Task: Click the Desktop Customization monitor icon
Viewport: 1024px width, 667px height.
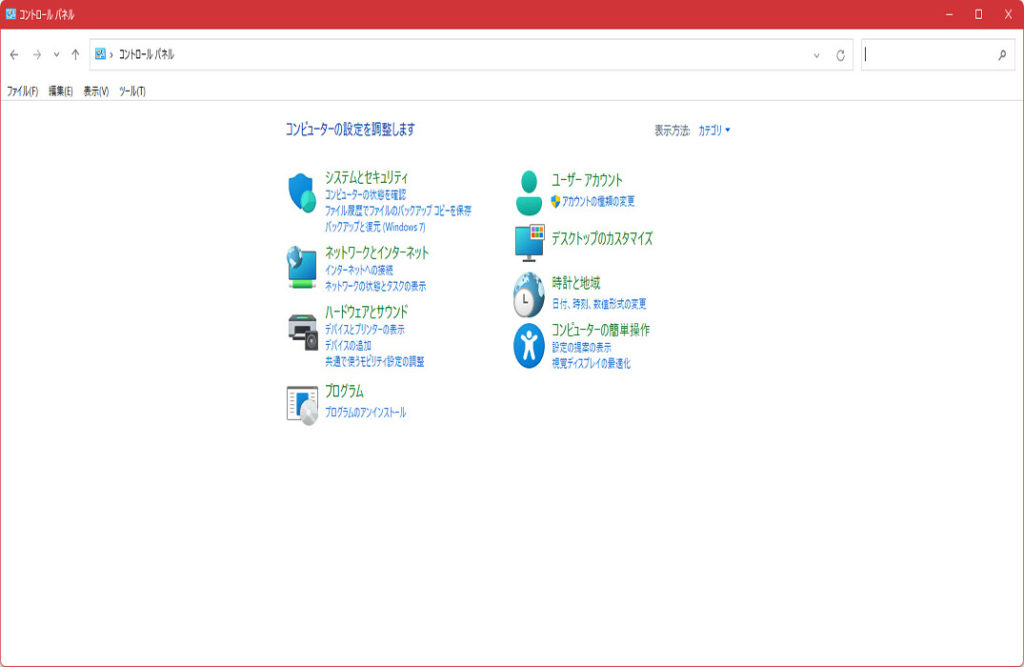Action: [529, 242]
